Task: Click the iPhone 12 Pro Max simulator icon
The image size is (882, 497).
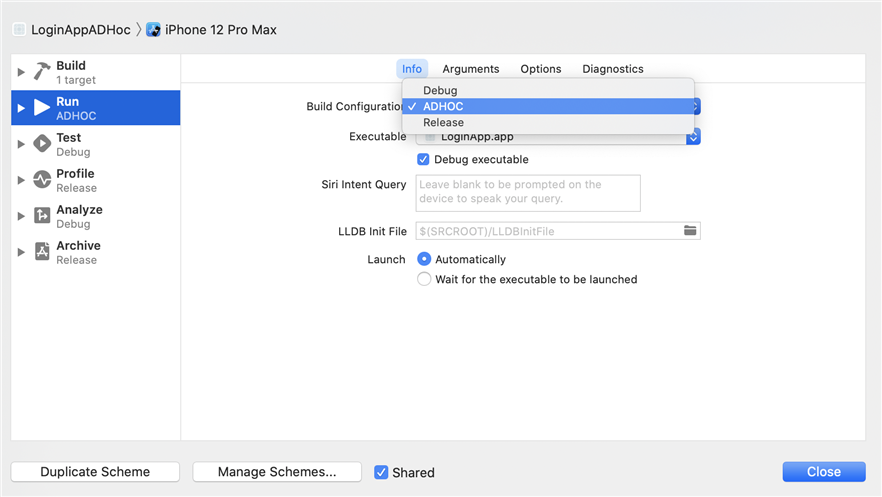Action: 153,29
